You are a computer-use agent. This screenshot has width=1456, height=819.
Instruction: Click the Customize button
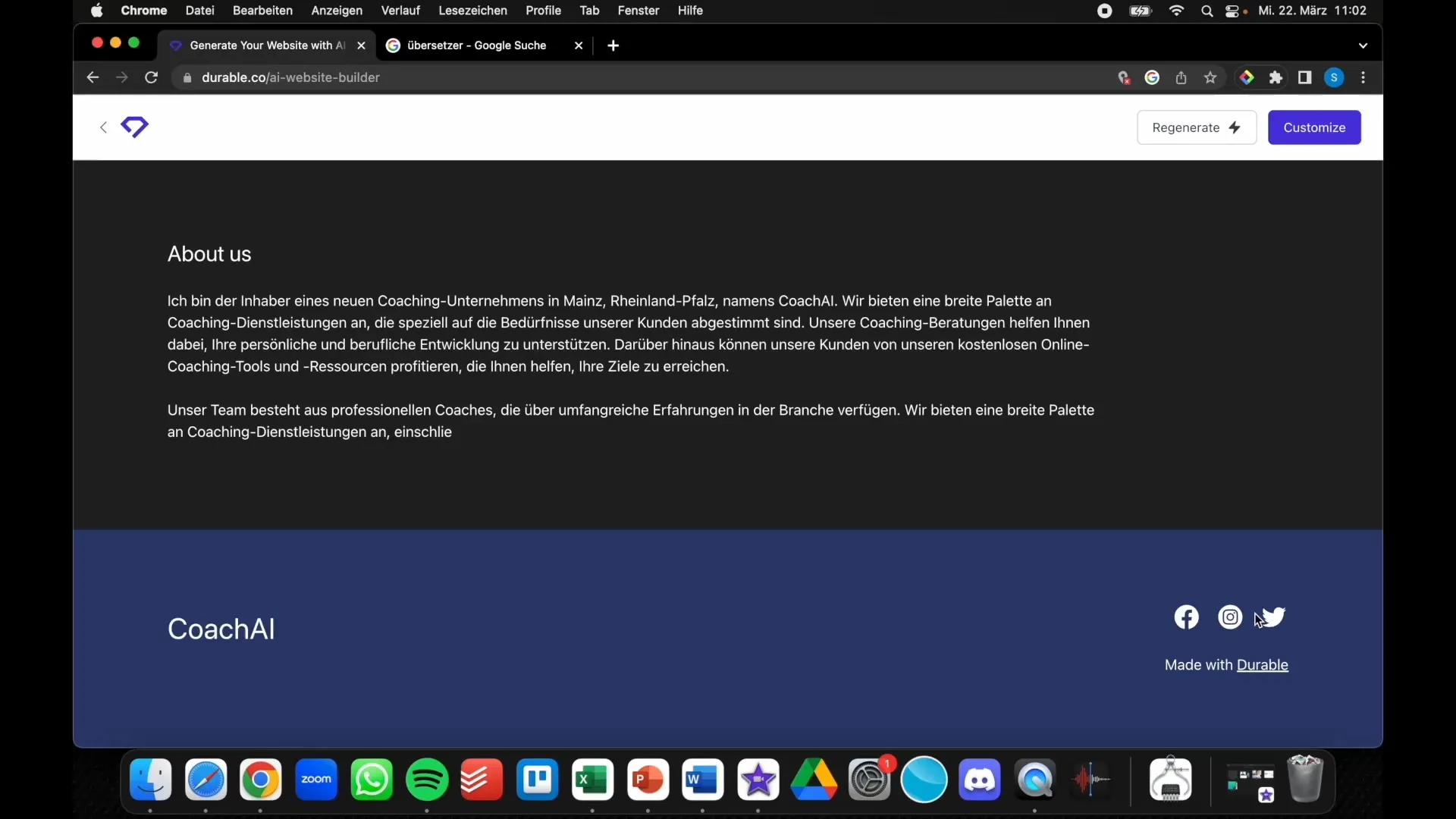(1314, 127)
